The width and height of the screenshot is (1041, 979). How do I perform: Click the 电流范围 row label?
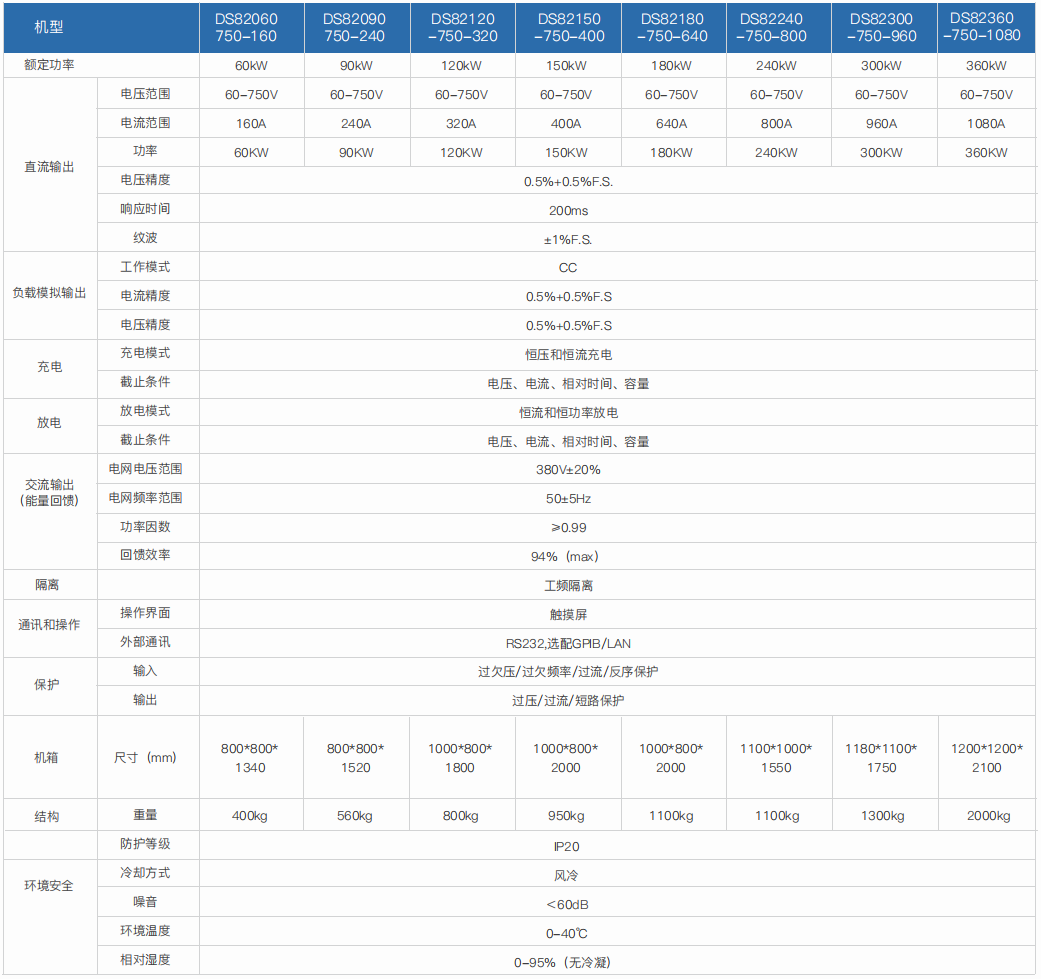pyautogui.click(x=145, y=123)
